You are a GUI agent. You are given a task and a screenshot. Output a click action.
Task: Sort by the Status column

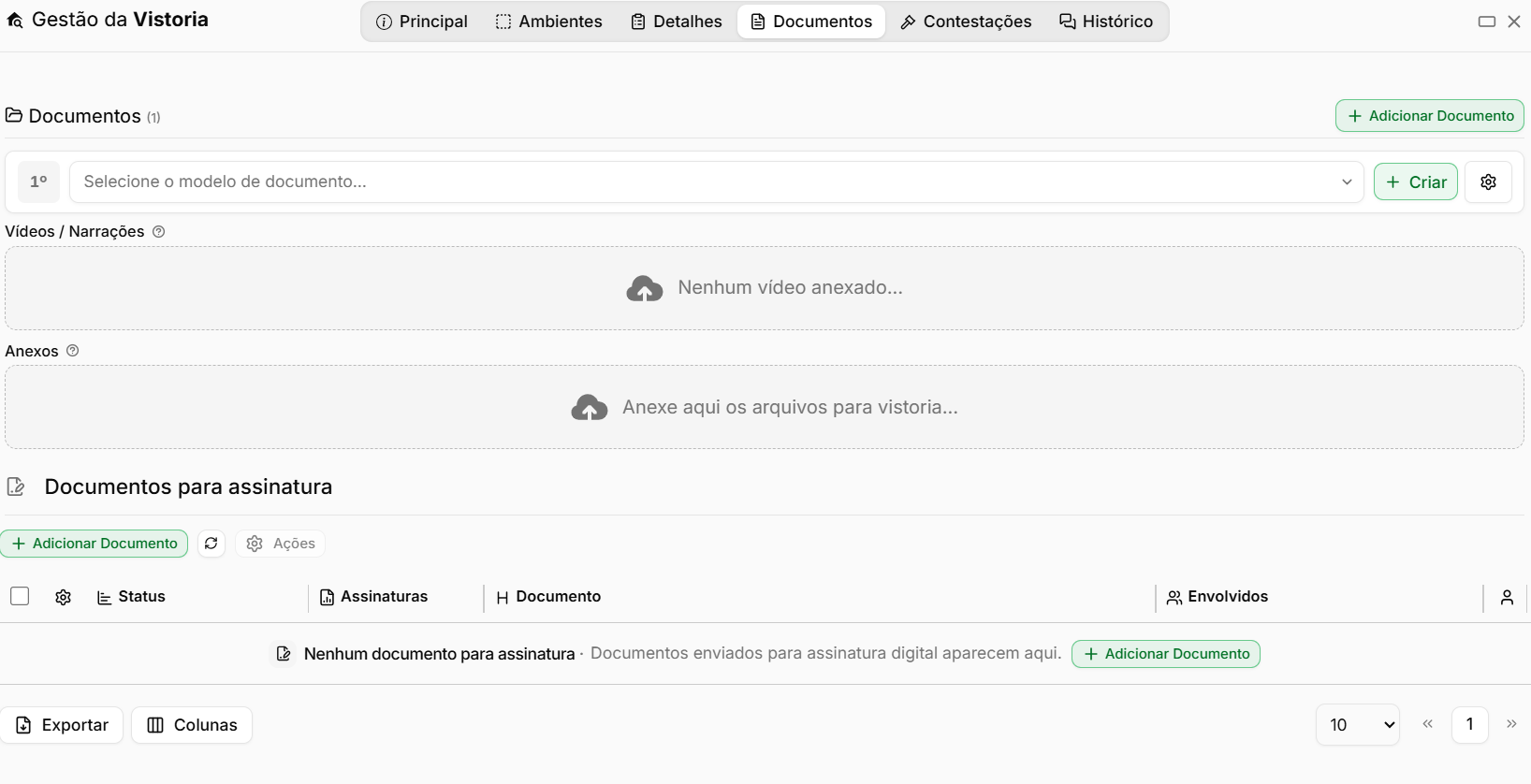coord(131,597)
